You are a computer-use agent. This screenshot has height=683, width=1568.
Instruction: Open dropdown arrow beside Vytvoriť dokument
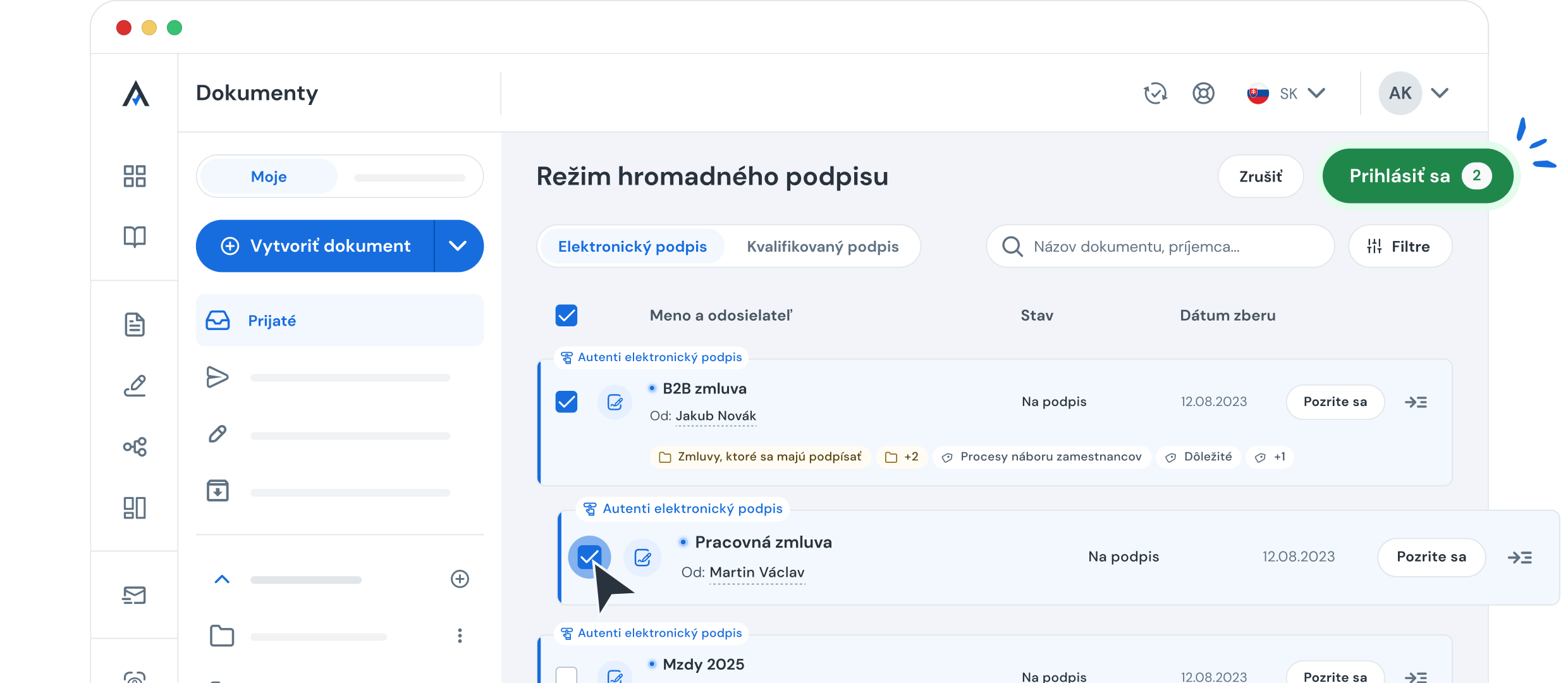458,246
